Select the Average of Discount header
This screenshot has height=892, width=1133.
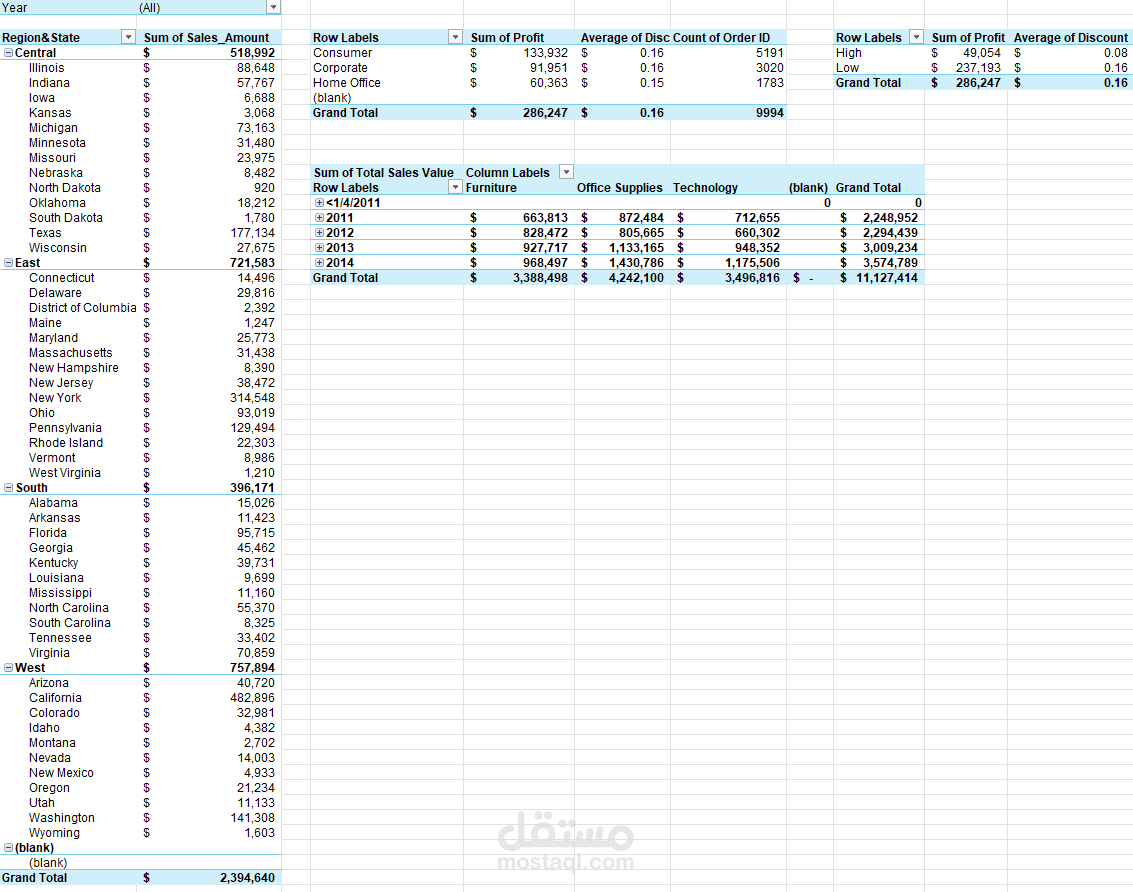pos(1070,38)
